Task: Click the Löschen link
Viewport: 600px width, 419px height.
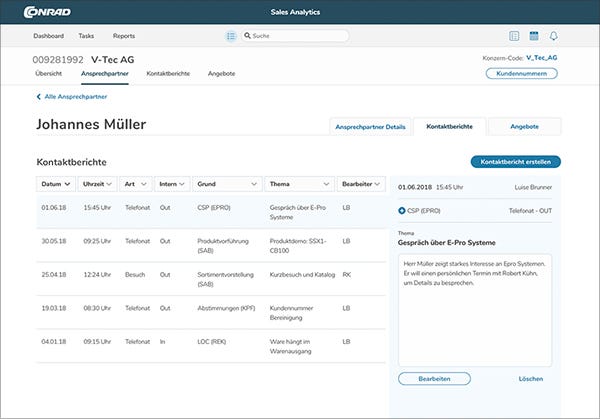Action: point(531,379)
